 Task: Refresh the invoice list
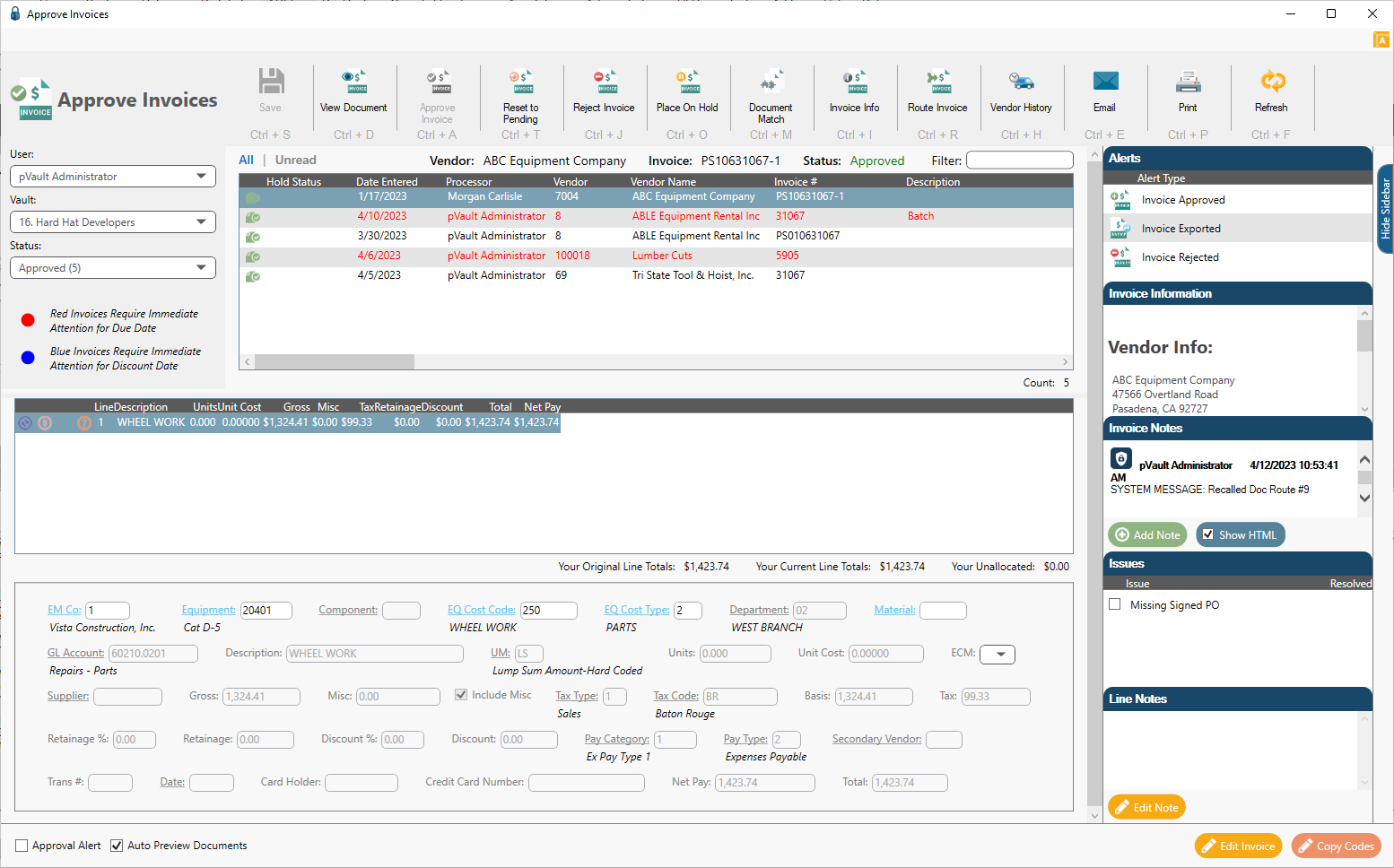pyautogui.click(x=1272, y=82)
